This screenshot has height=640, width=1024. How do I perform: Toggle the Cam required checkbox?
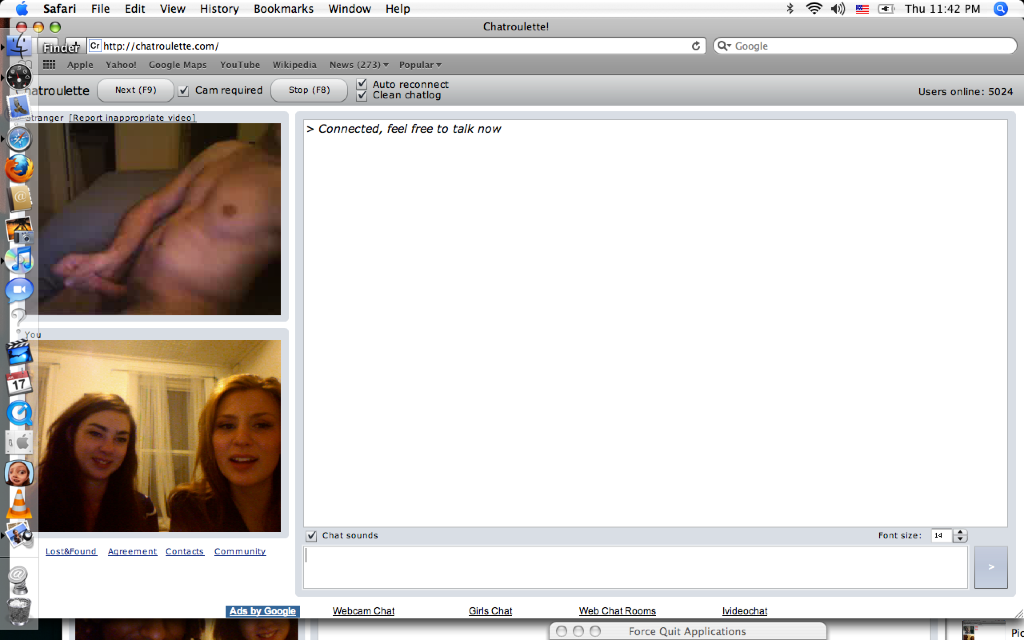[x=184, y=91]
